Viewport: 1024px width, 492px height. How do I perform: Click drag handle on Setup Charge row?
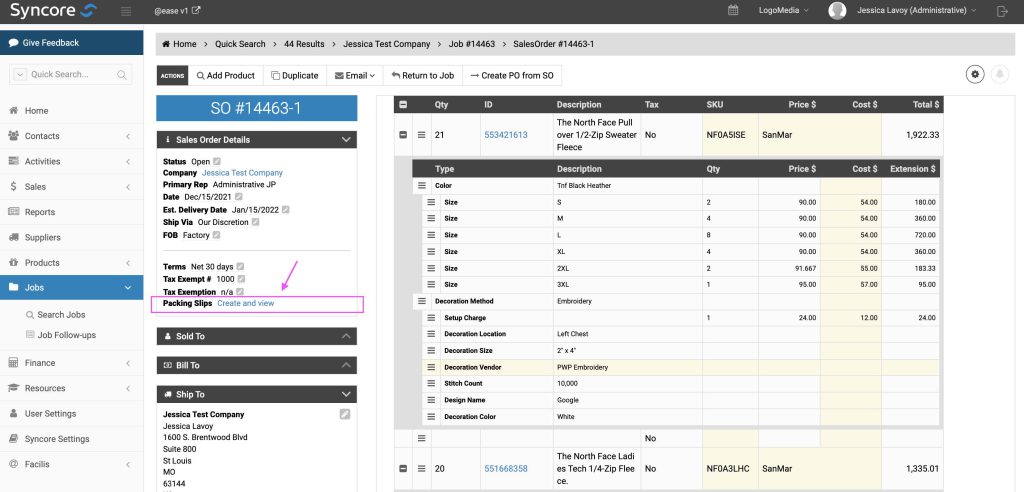click(x=431, y=318)
